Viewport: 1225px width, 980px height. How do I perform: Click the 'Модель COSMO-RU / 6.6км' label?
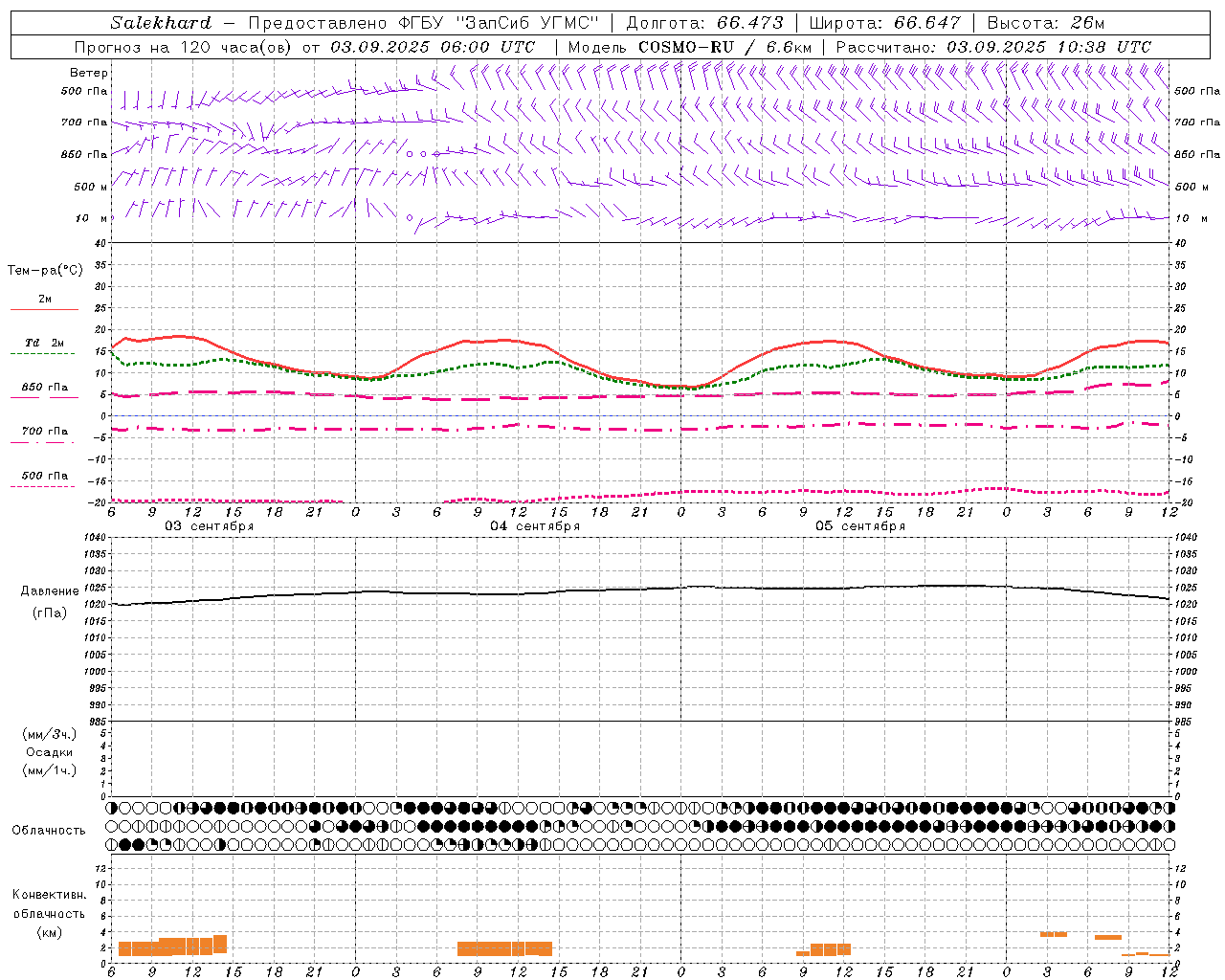[x=690, y=47]
